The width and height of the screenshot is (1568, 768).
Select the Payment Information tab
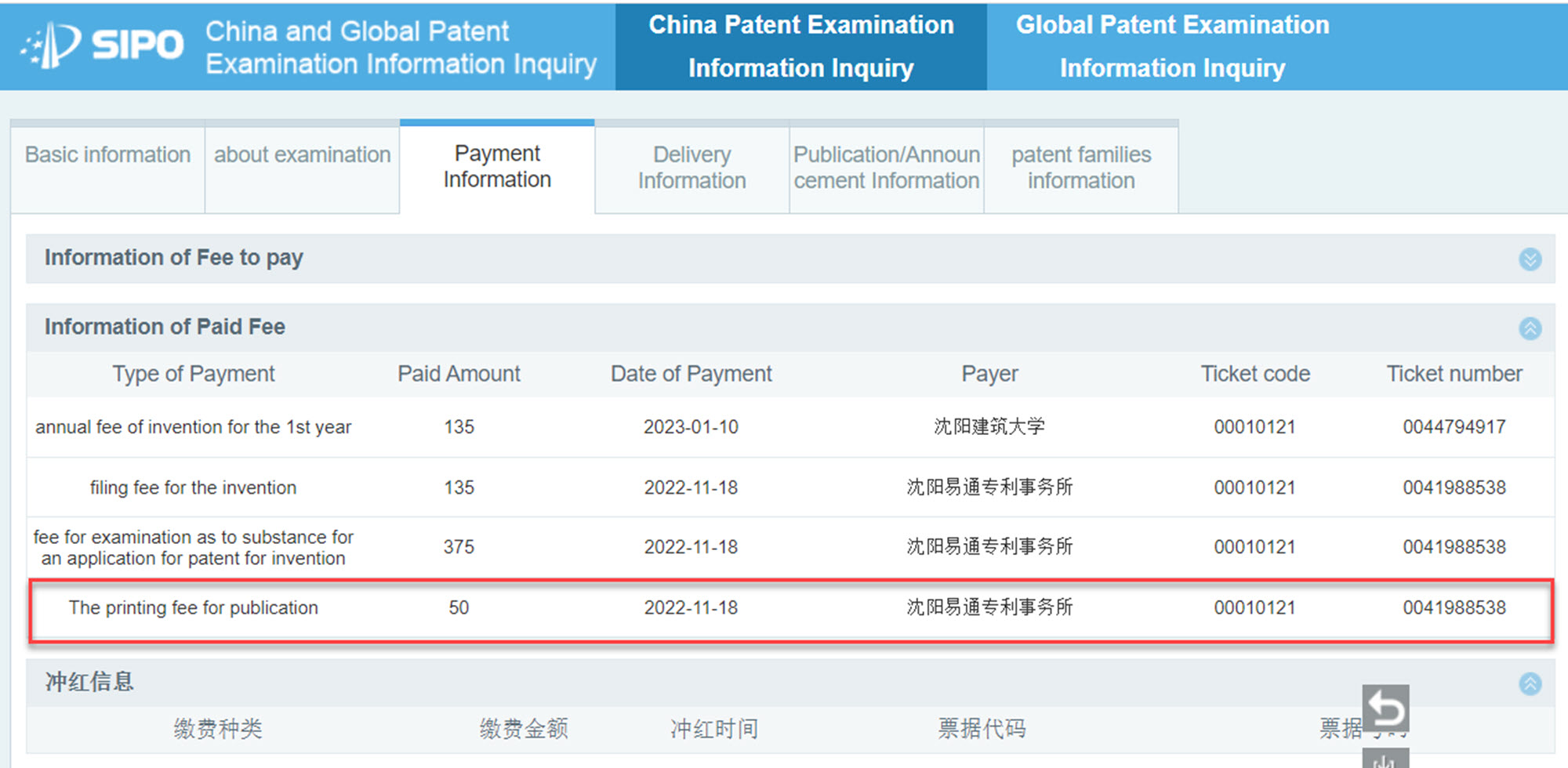pyautogui.click(x=497, y=166)
